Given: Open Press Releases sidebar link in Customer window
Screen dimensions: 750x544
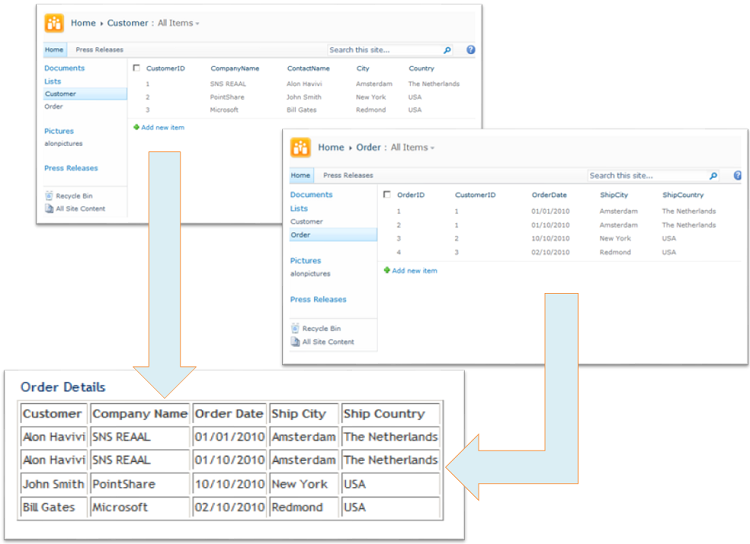Looking at the screenshot, I should (71, 168).
